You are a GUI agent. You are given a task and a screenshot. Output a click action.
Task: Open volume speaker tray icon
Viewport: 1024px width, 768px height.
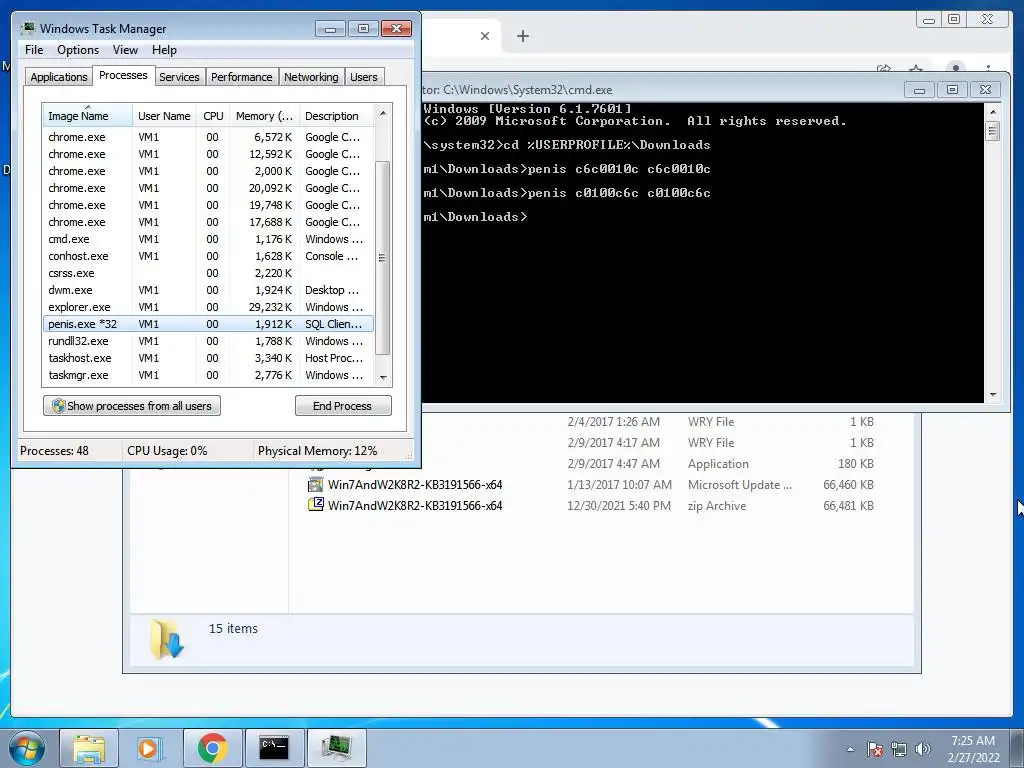coord(923,749)
